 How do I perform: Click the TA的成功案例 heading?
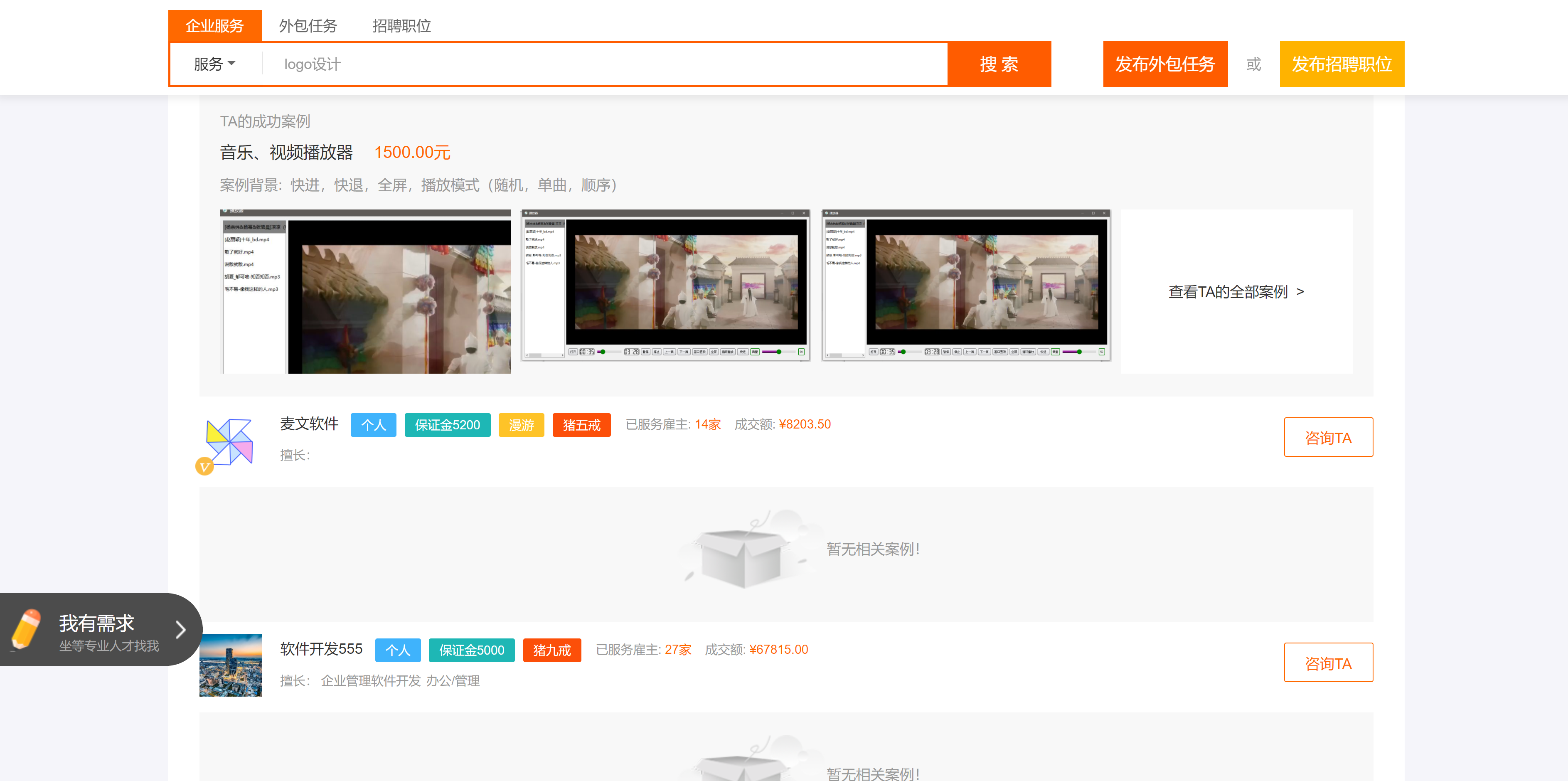click(265, 121)
